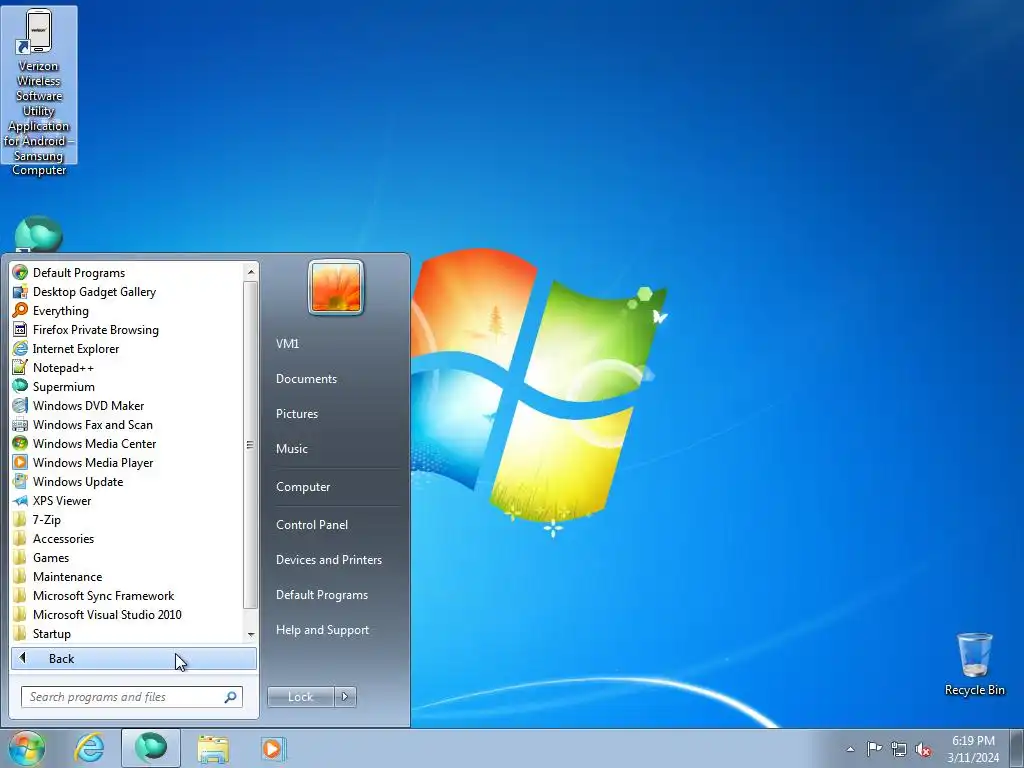Open Notepad++ icon
Screen dimensions: 1024x768
pos(20,367)
